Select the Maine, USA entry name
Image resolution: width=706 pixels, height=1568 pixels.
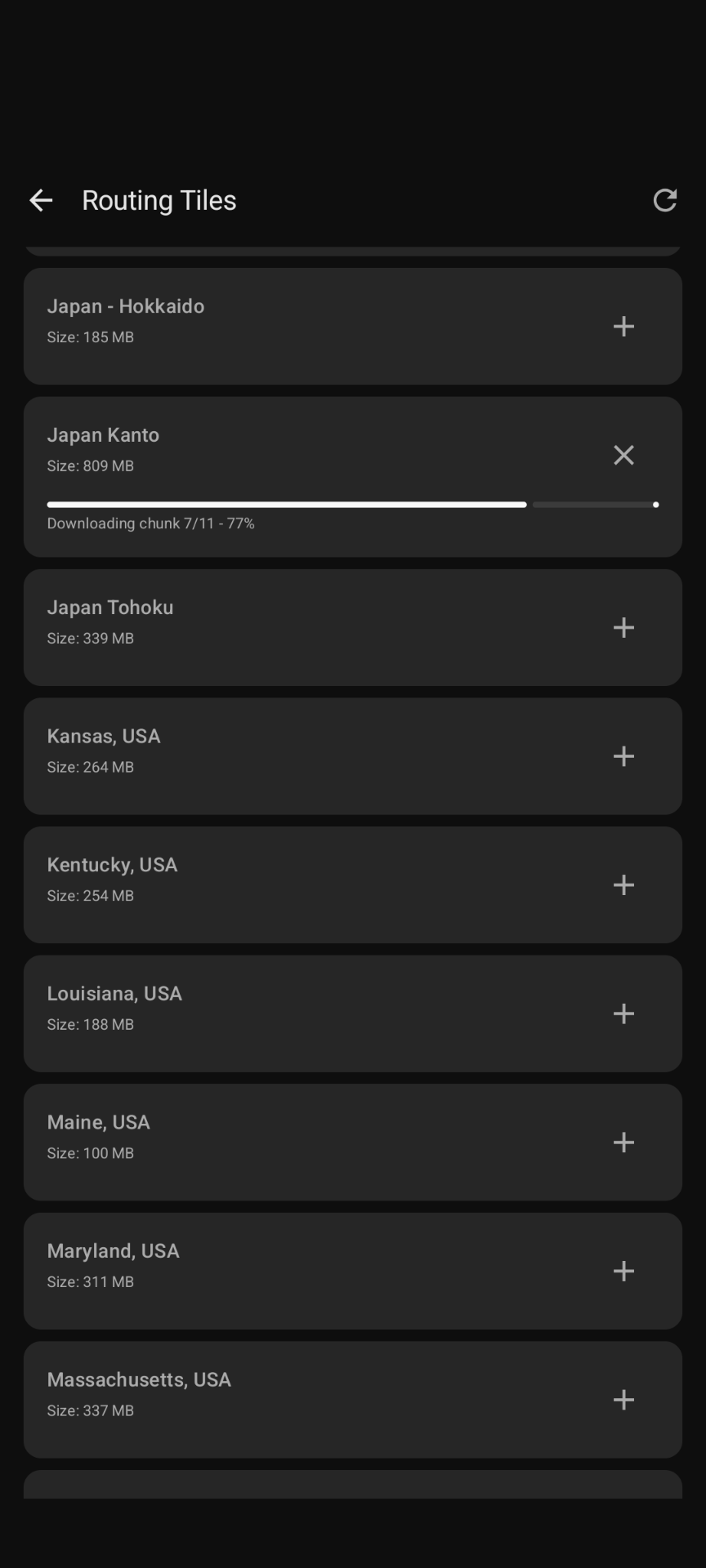pyautogui.click(x=98, y=1122)
